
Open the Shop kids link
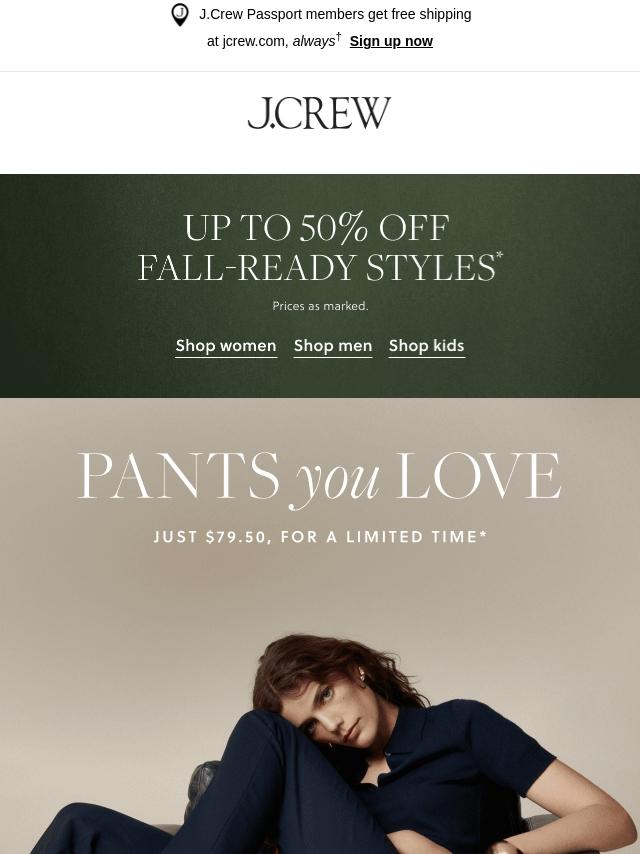[426, 346]
